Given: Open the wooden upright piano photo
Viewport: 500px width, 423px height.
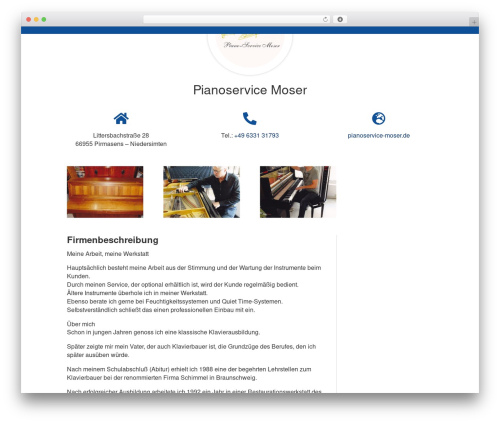Looking at the screenshot, I should point(105,192).
